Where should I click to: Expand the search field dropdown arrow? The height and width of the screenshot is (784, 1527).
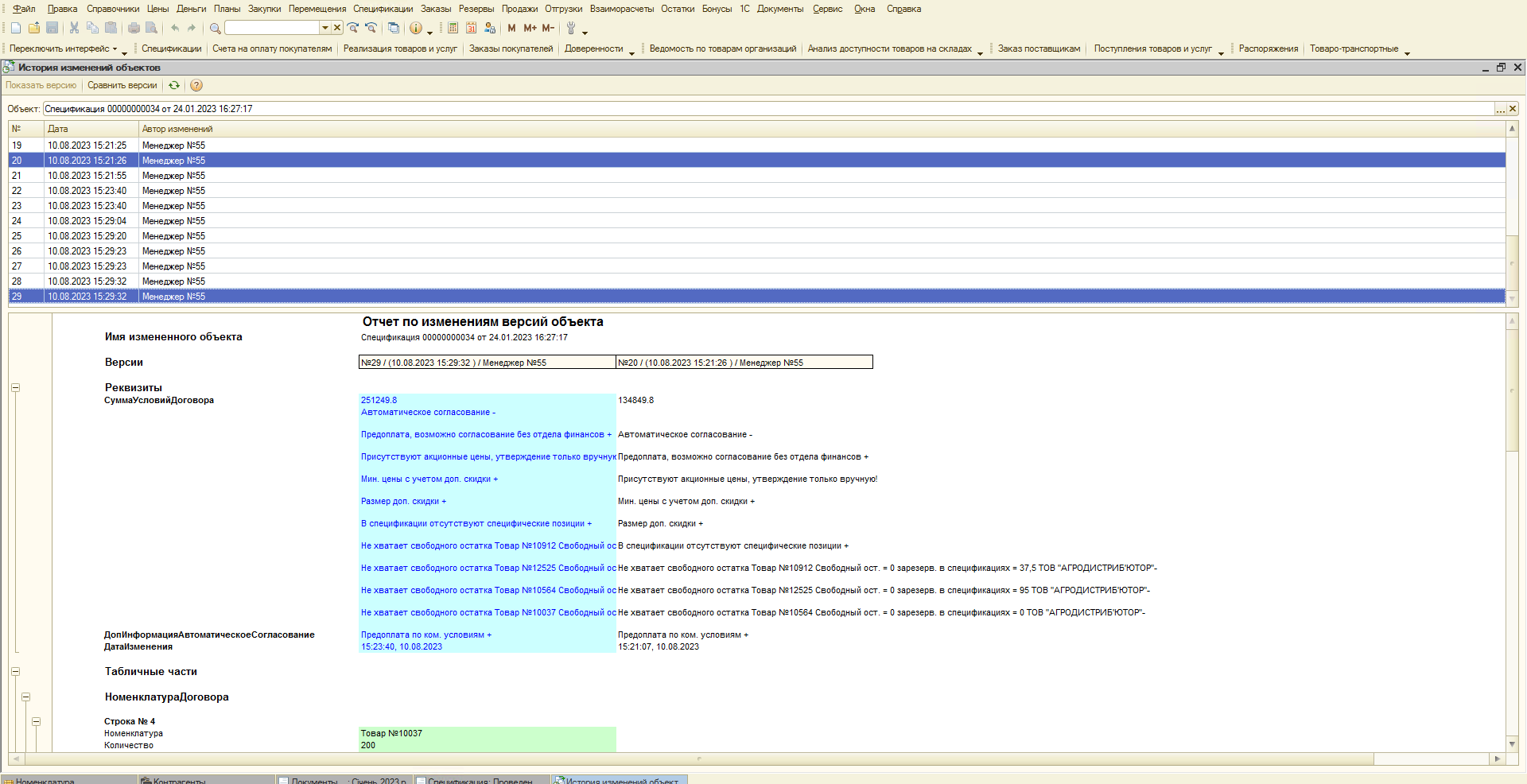coord(324,28)
